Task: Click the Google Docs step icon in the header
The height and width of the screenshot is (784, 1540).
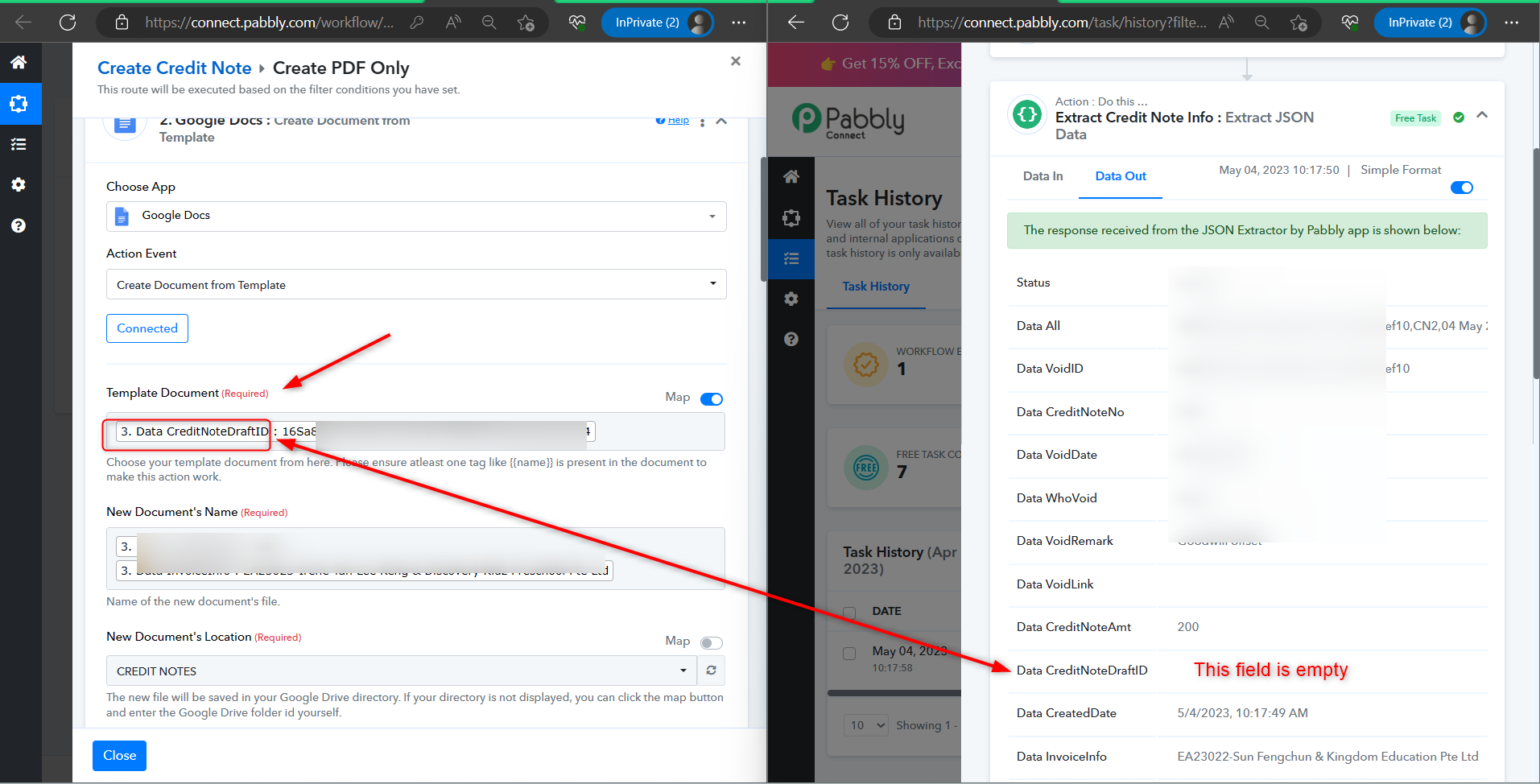Action: tap(125, 123)
